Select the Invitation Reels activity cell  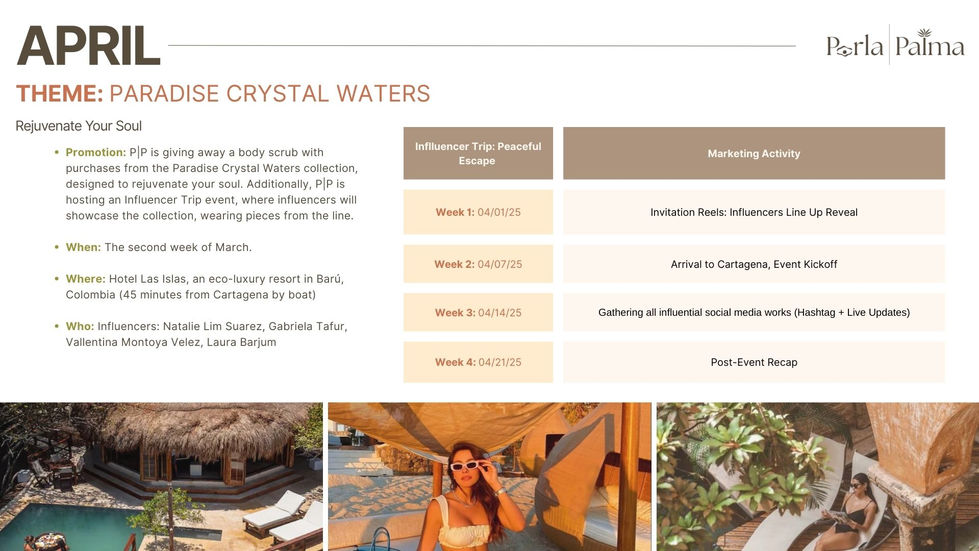click(x=754, y=212)
